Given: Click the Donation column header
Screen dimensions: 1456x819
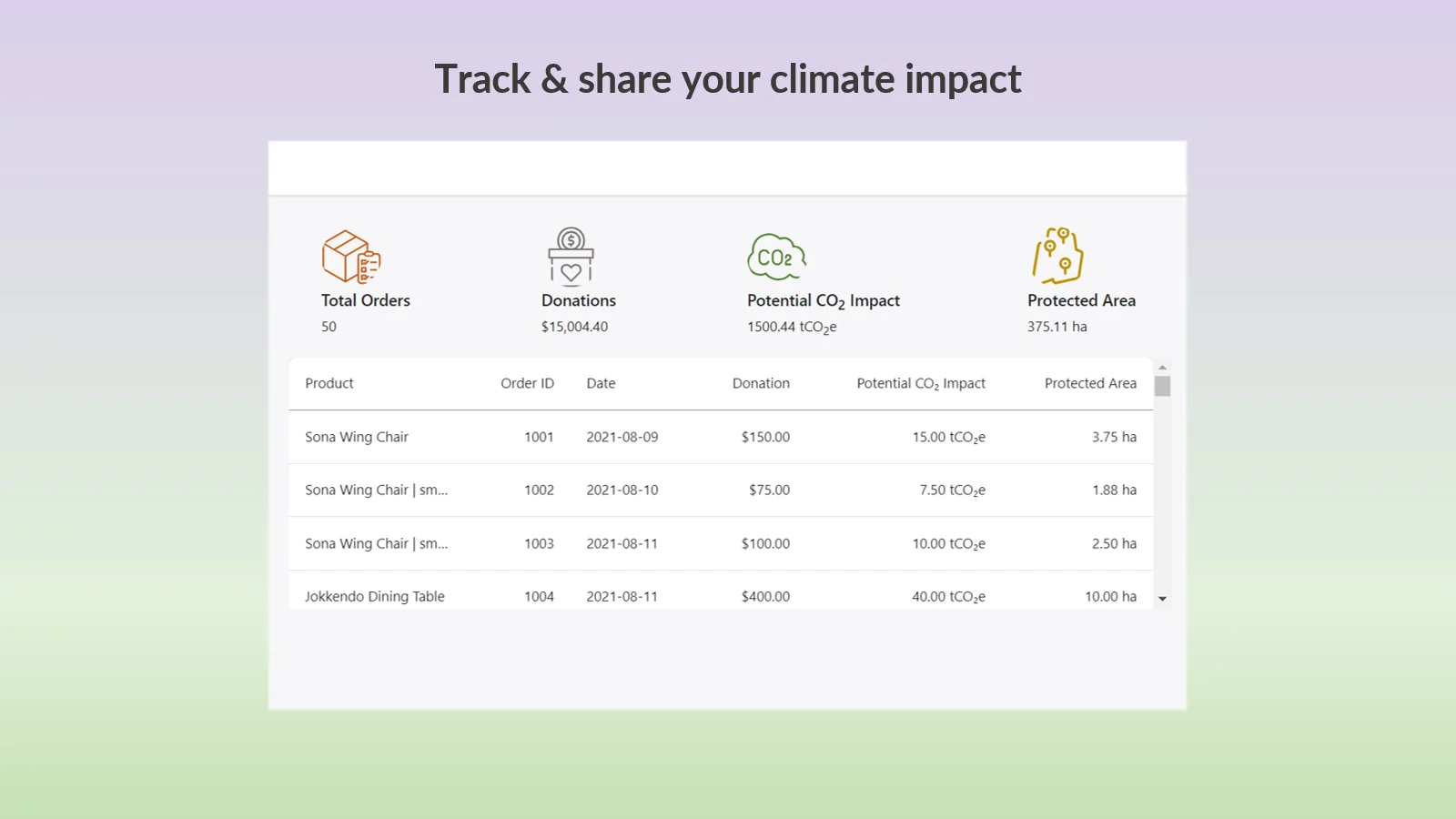Looking at the screenshot, I should coord(761,384).
